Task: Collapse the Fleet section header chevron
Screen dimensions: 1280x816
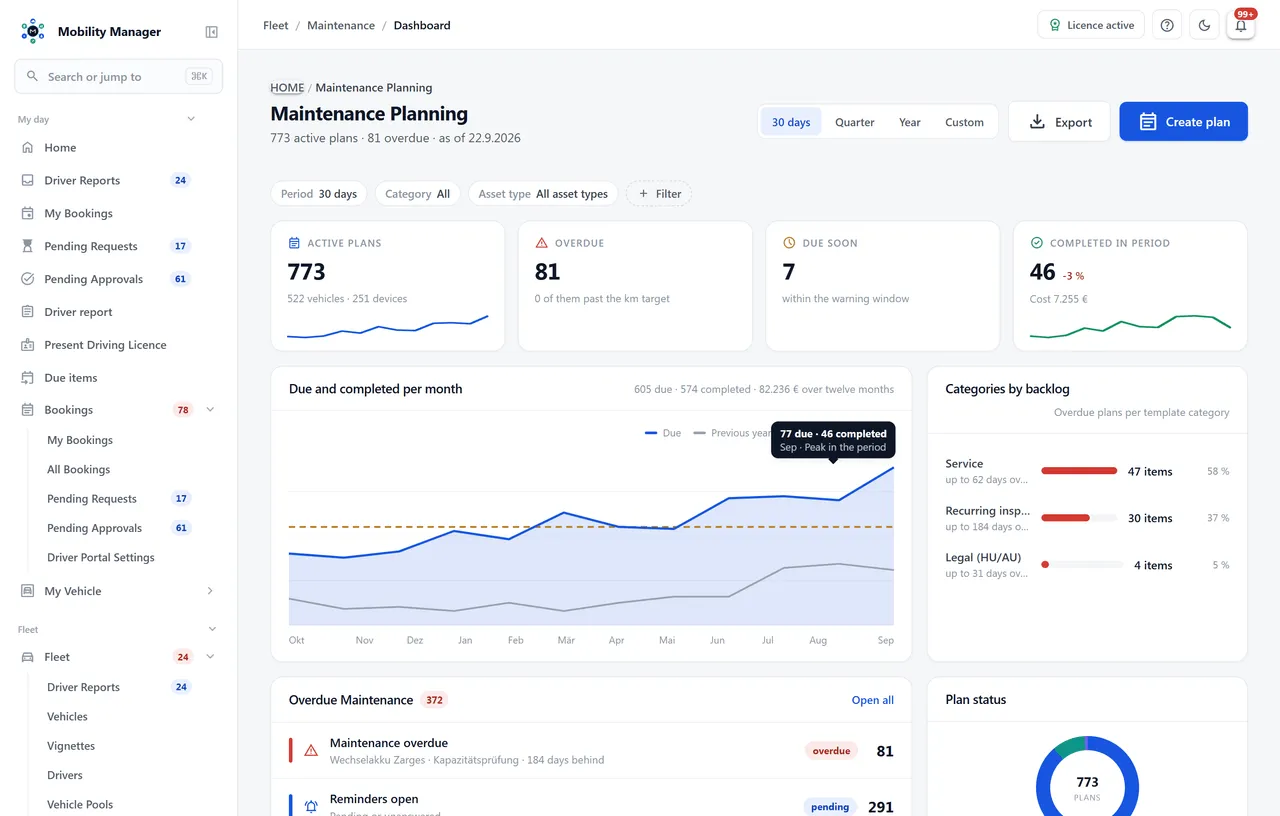Action: [212, 629]
